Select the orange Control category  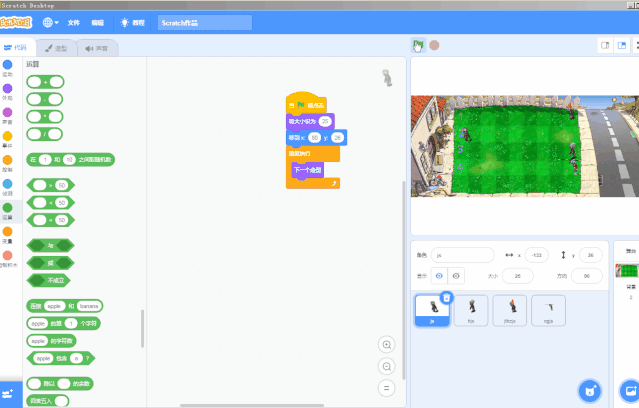[x=7, y=163]
